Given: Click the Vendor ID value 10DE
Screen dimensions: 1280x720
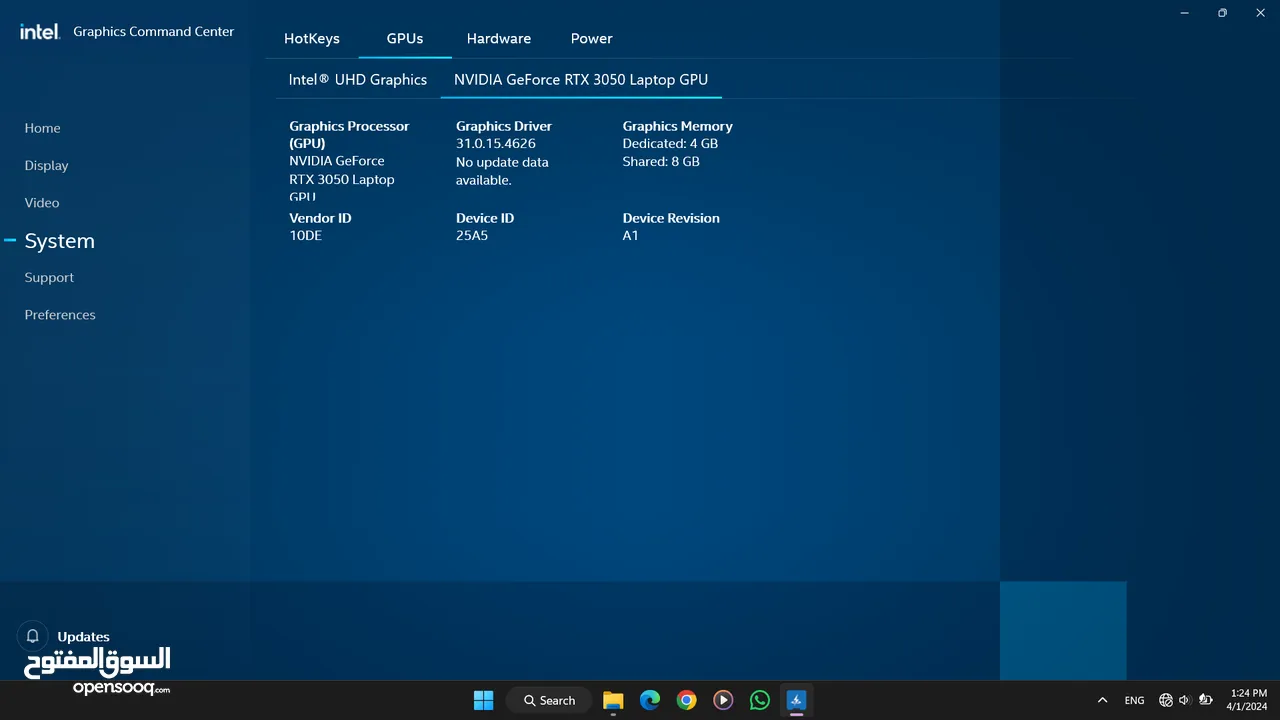Looking at the screenshot, I should point(306,235).
